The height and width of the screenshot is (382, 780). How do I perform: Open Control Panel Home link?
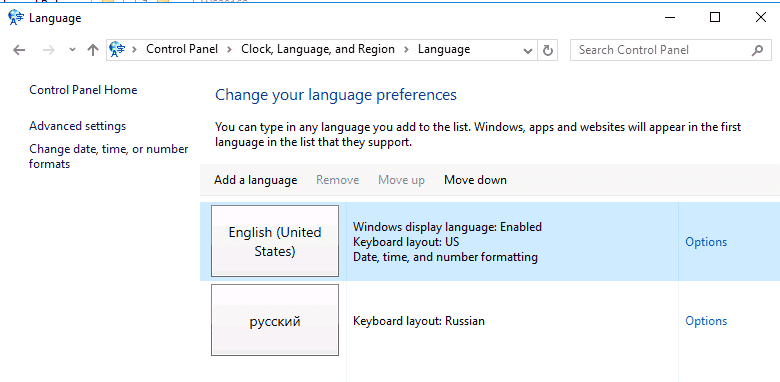click(x=83, y=90)
